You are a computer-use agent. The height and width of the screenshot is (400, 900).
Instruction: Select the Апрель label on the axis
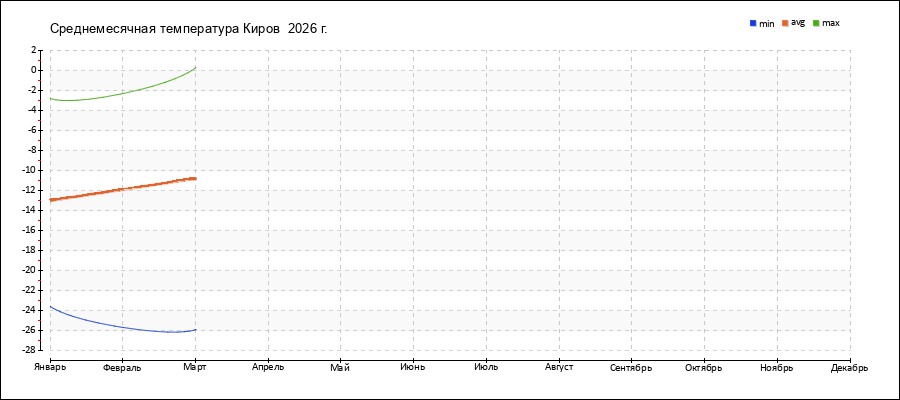(x=268, y=367)
